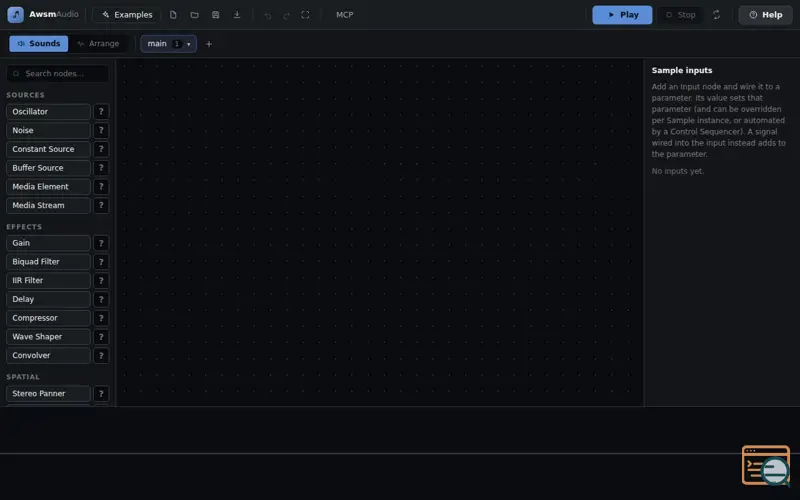Show help for the Oscillator node

tap(101, 112)
